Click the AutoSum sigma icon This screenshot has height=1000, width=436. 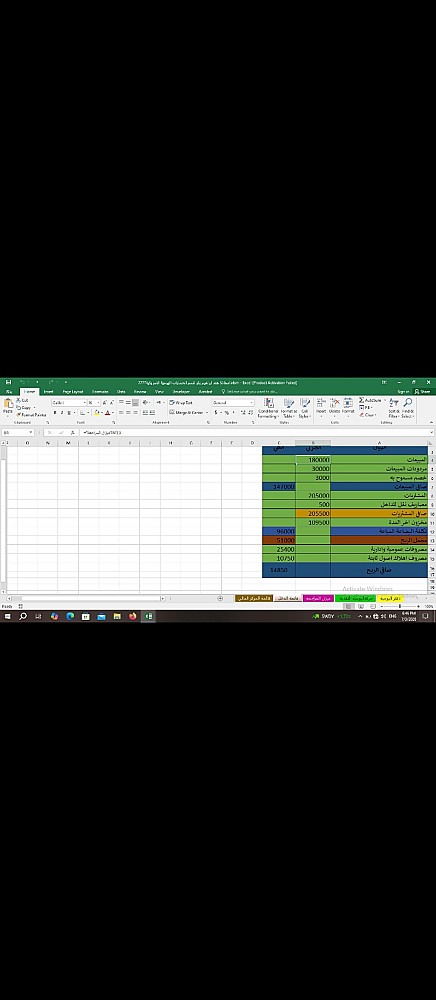361,401
